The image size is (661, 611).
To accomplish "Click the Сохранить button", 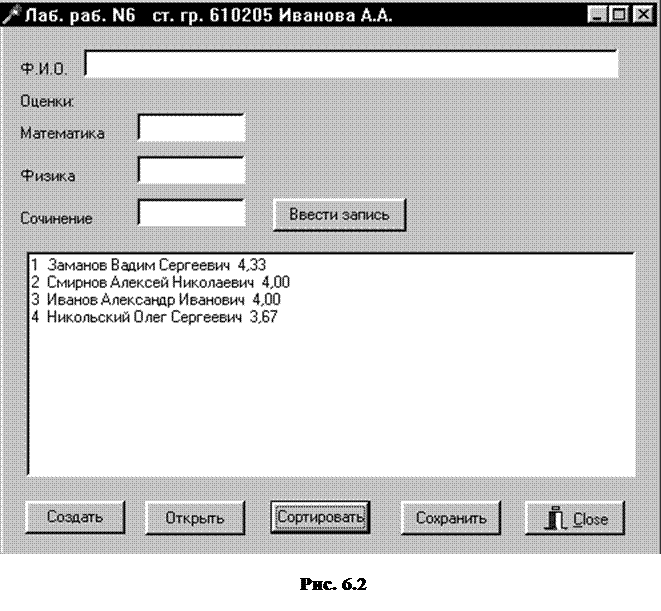I will pyautogui.click(x=451, y=517).
